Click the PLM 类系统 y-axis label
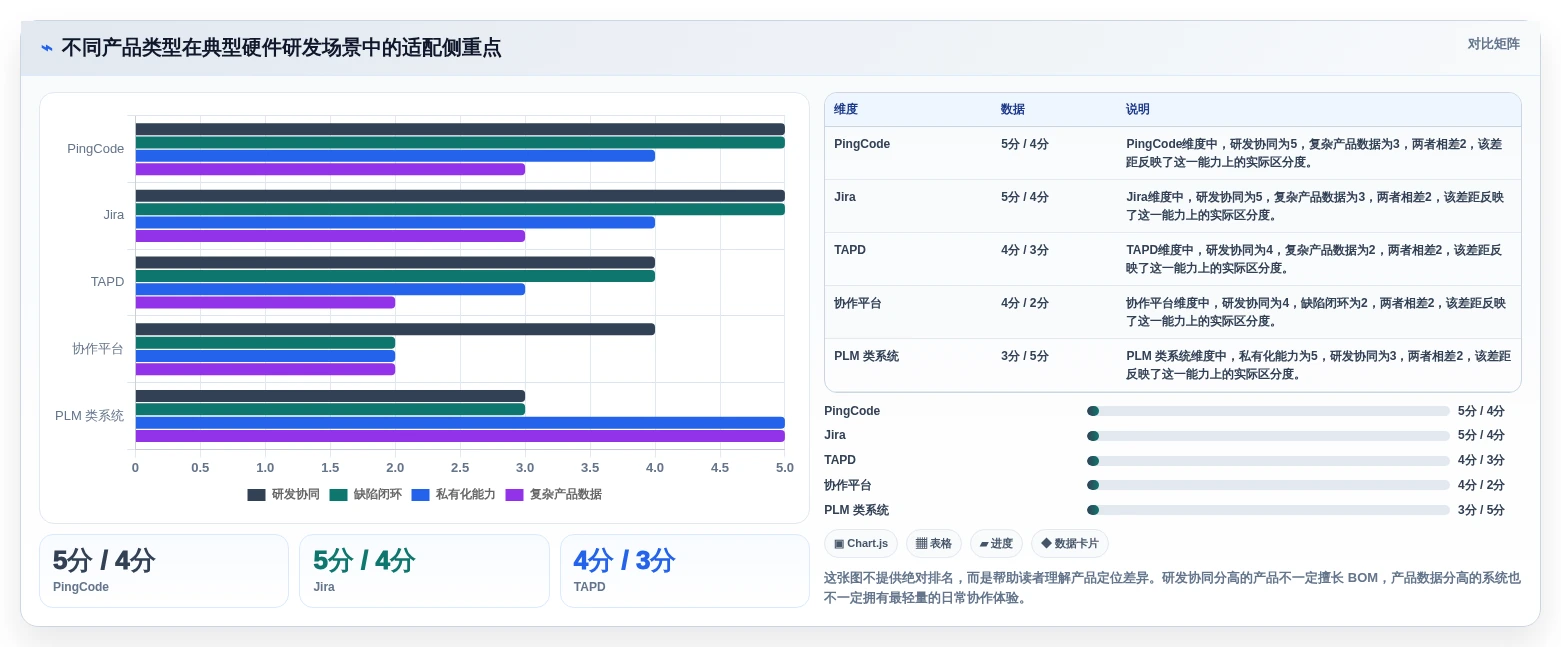The height and width of the screenshot is (647, 1561). coord(90,416)
